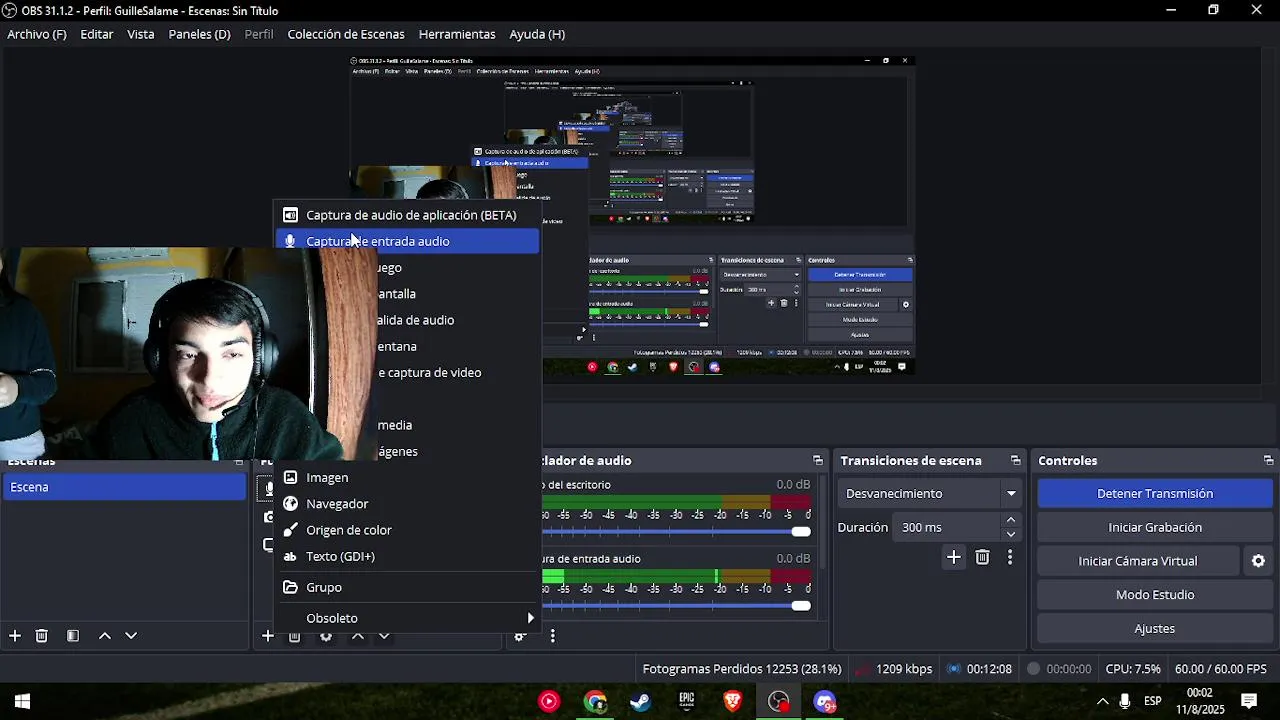Click the 00:12:08 streaming timer
This screenshot has width=1280, height=720.
coord(989,669)
